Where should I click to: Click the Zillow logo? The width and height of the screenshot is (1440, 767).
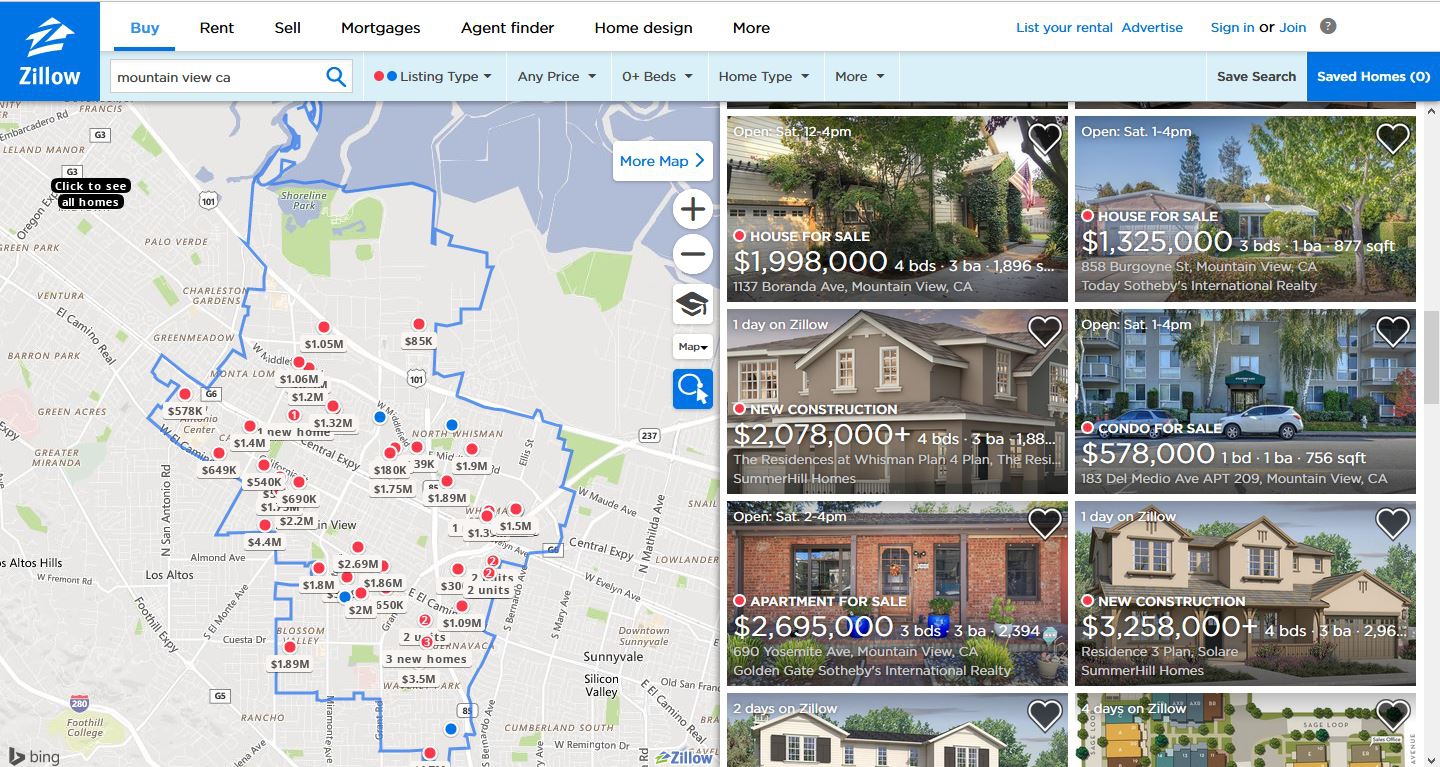[x=49, y=52]
